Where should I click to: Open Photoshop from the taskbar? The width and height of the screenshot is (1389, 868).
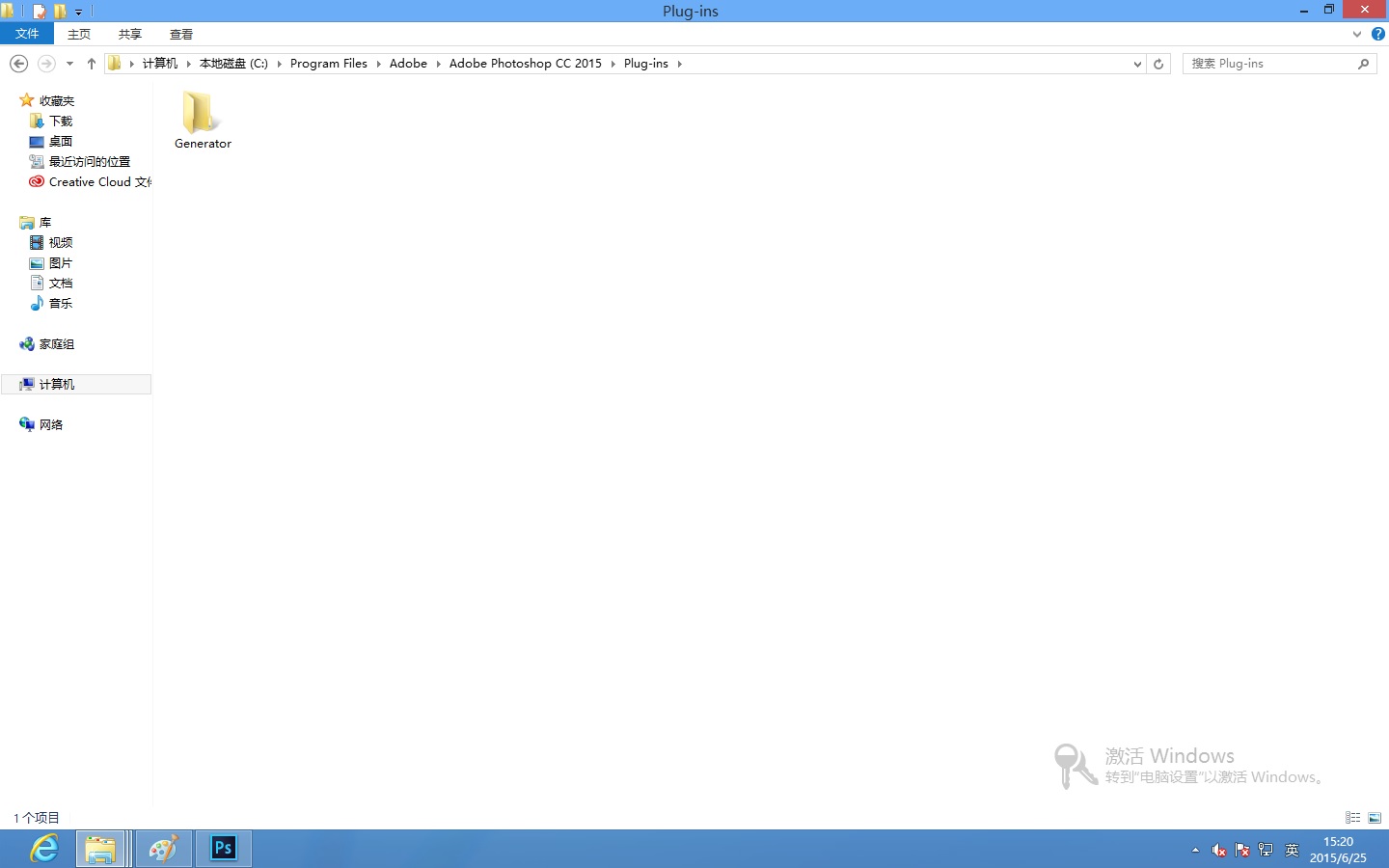pos(224,849)
